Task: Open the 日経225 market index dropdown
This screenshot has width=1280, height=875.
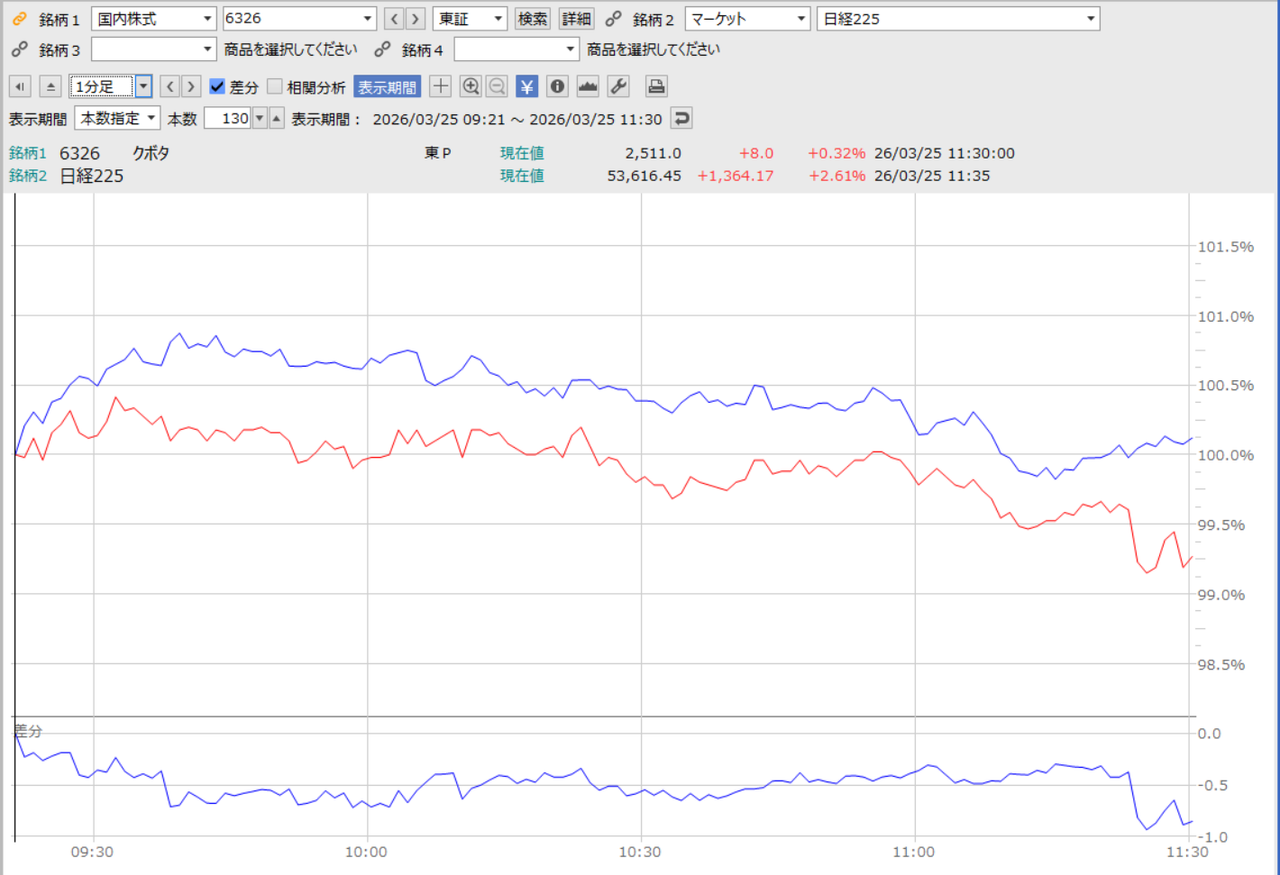Action: 957,19
